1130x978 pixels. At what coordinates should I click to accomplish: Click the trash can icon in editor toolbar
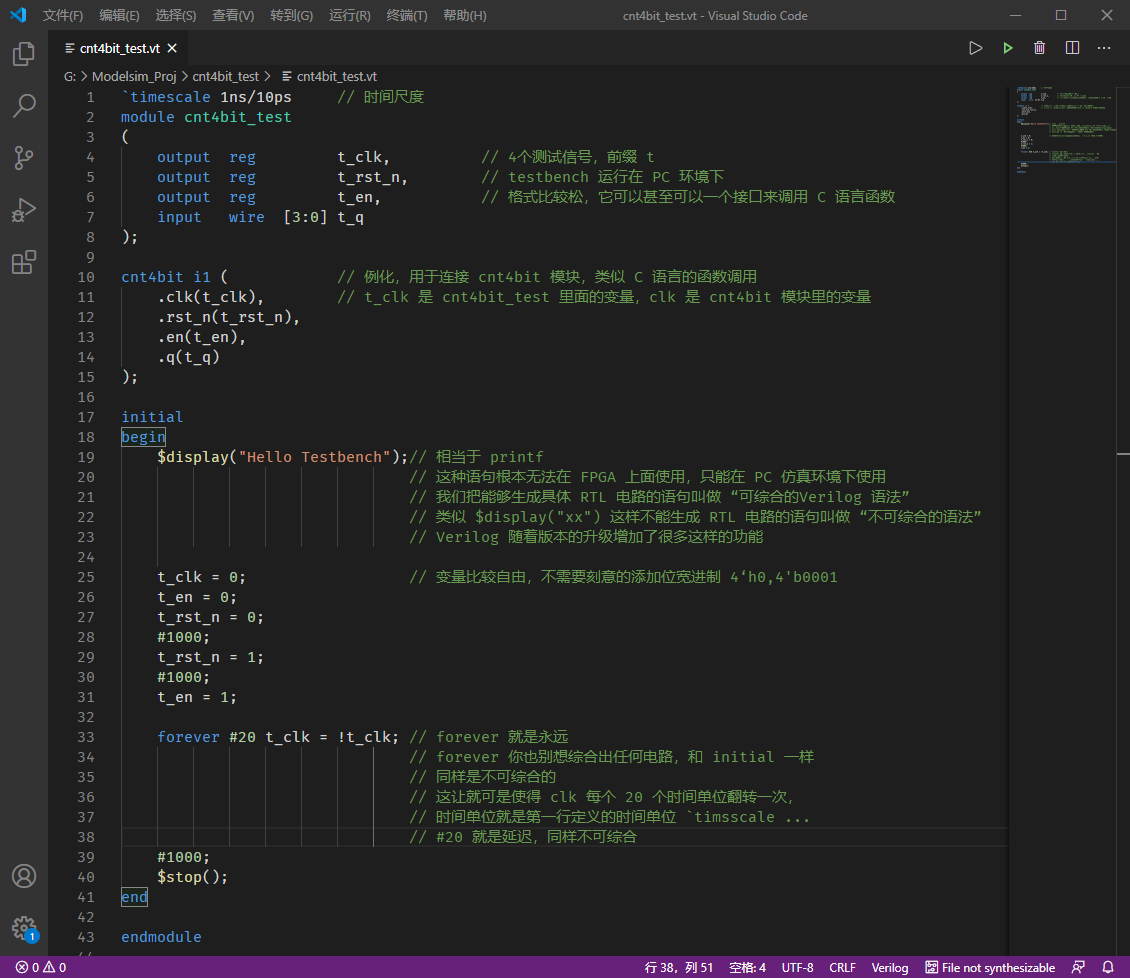tap(1040, 48)
